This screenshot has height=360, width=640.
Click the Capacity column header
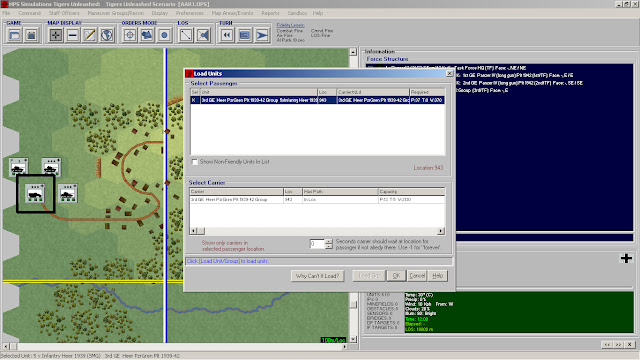coord(411,191)
